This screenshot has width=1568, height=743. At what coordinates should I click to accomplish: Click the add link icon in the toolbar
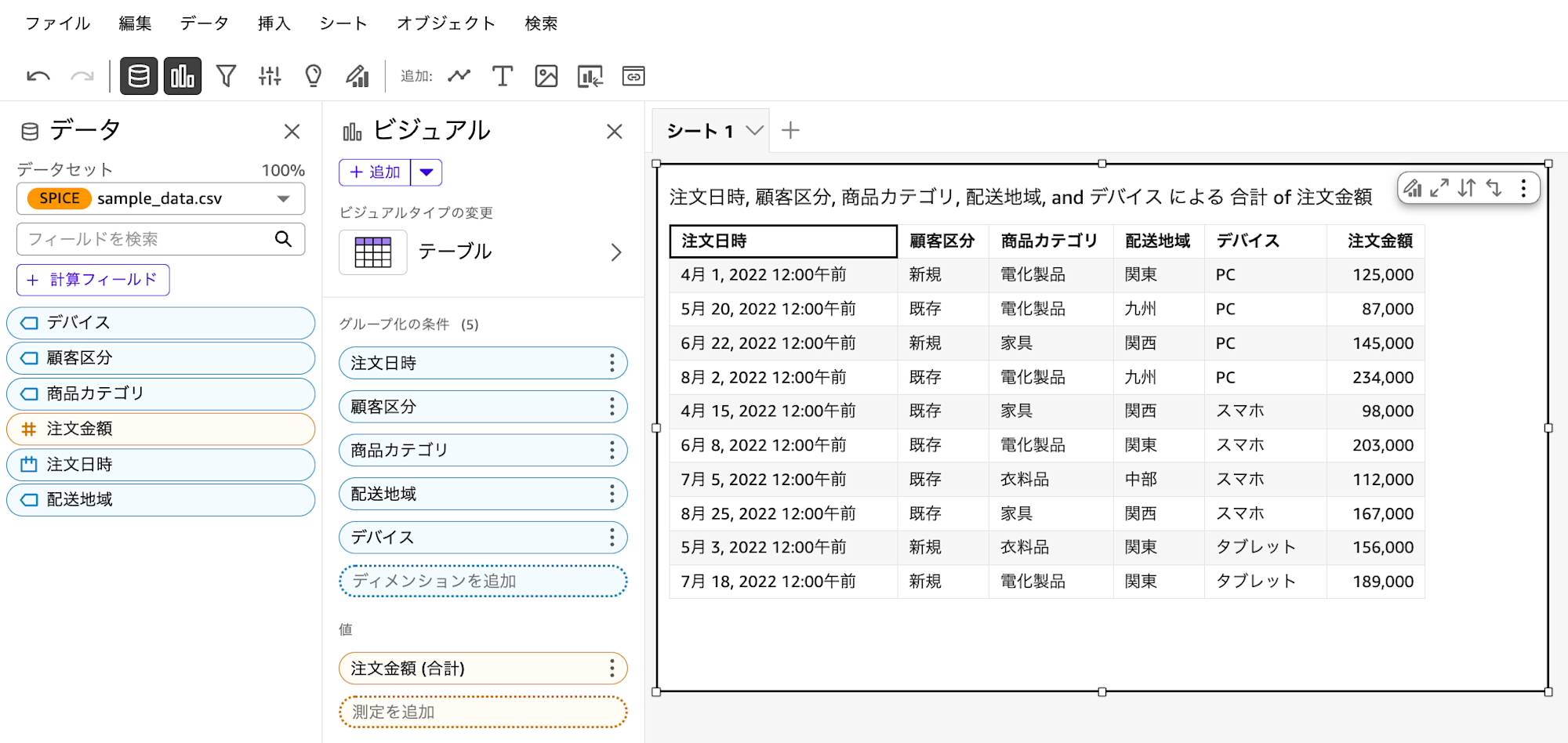click(633, 76)
